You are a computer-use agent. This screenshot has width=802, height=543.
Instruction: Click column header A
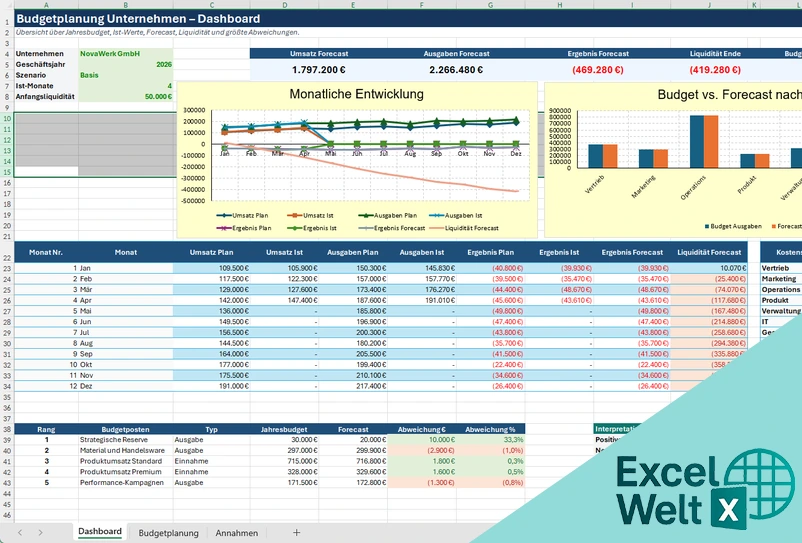(x=46, y=5)
